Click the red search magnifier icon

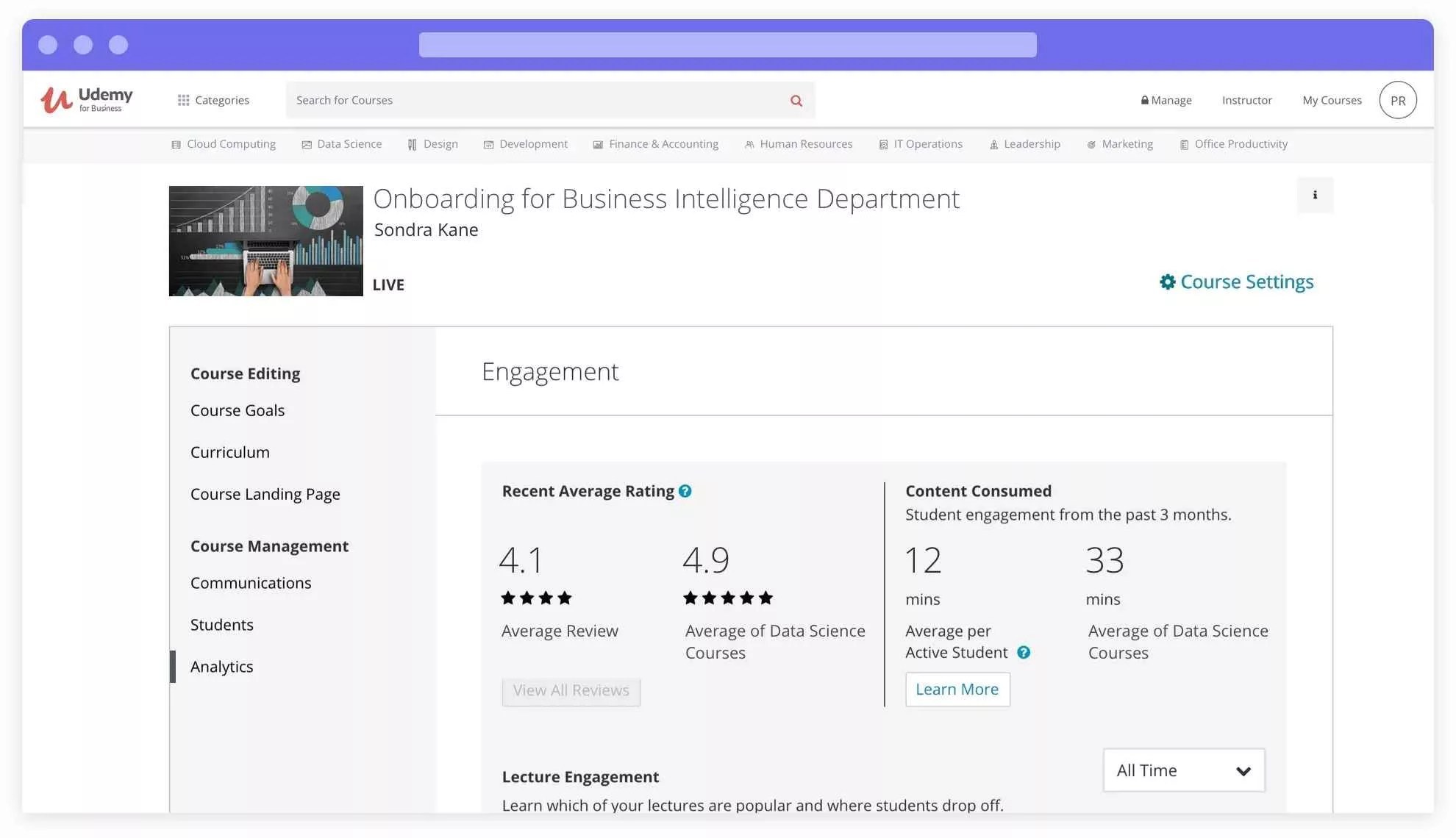[796, 101]
